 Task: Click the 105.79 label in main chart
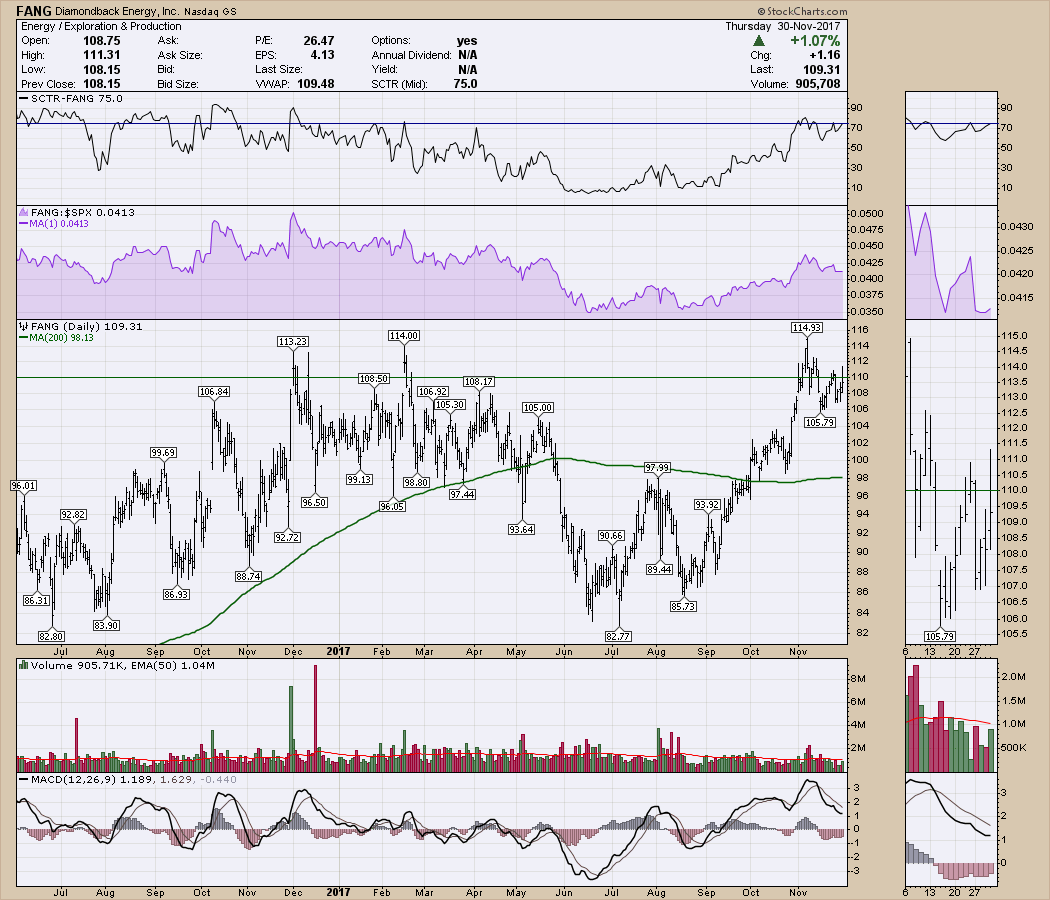820,423
